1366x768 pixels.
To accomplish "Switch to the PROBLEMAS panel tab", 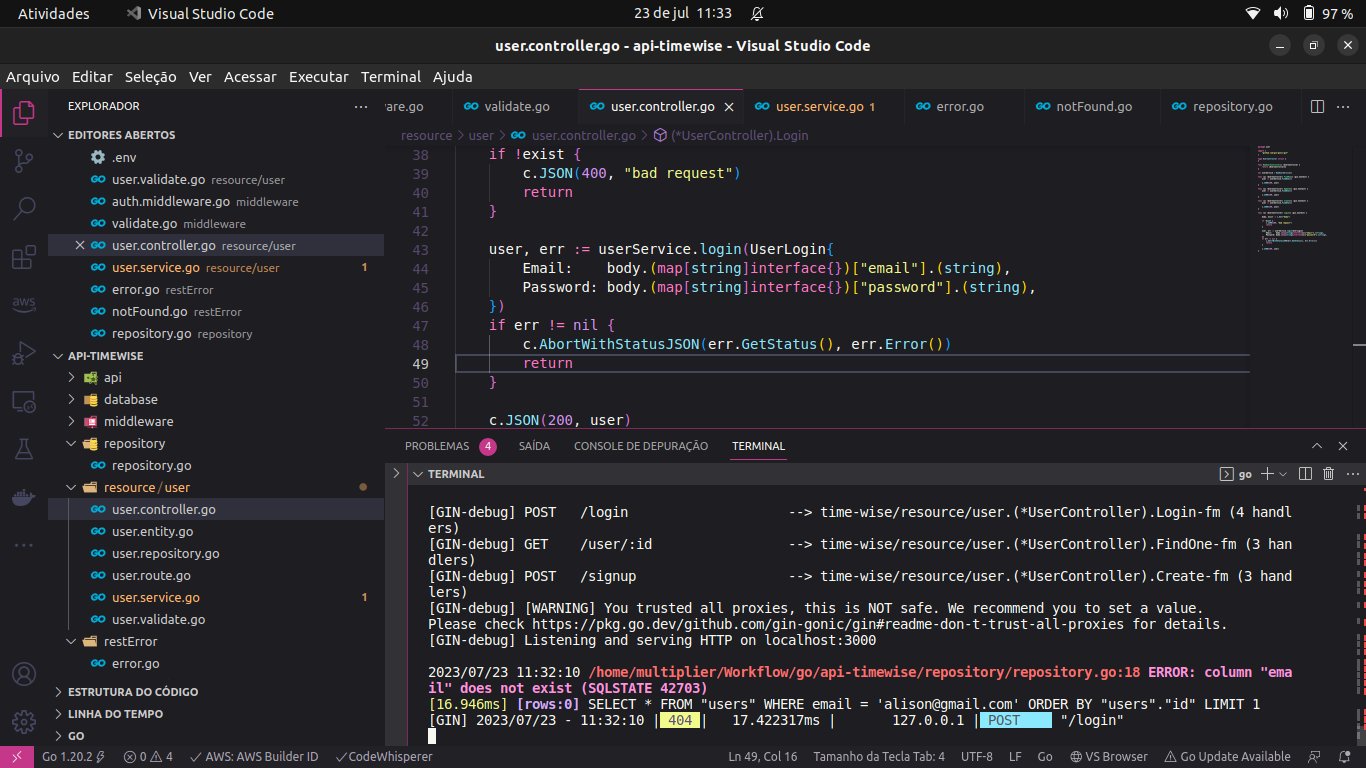I will click(x=437, y=446).
